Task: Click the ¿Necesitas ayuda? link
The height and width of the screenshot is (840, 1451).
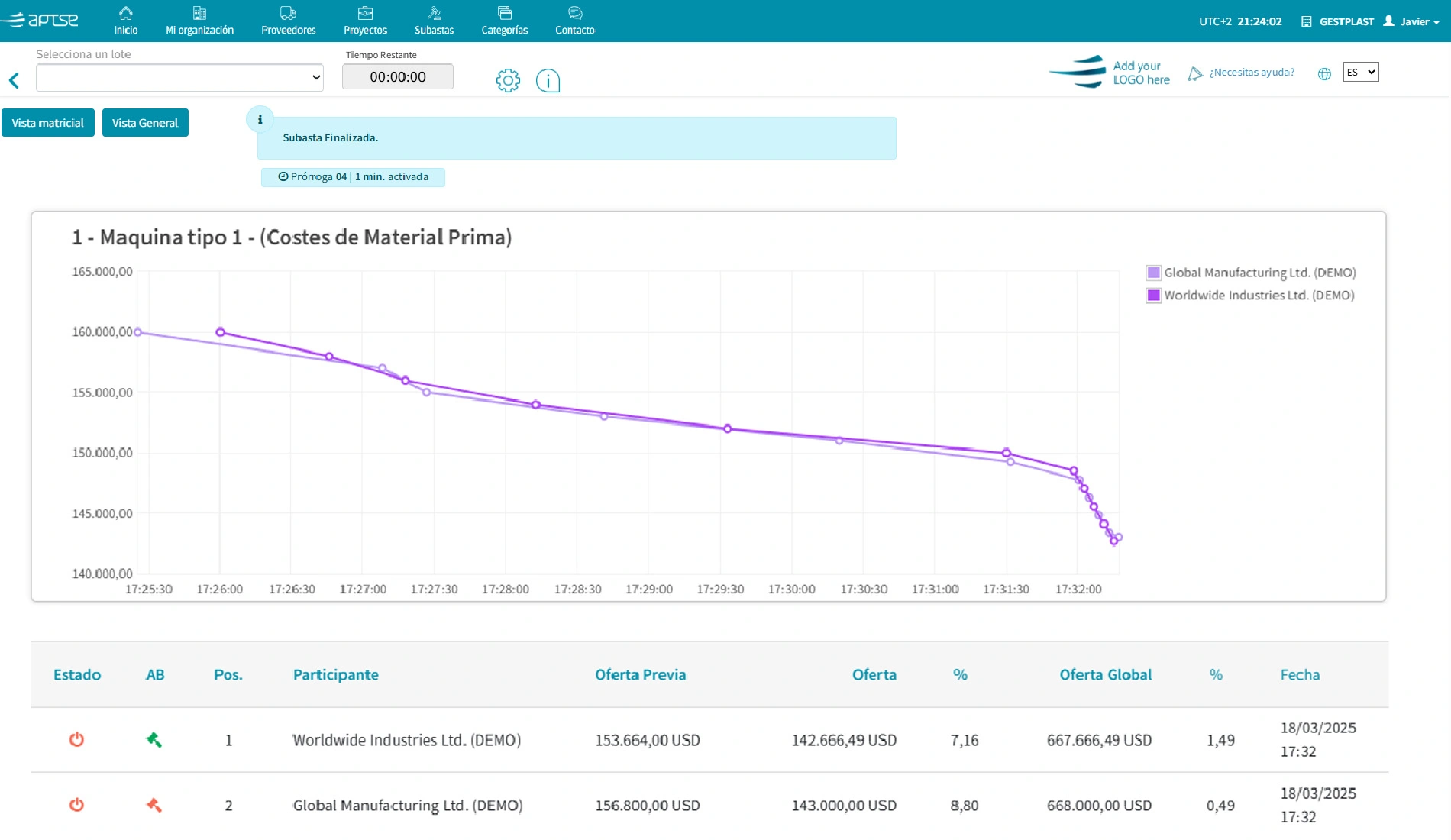Action: (1251, 73)
